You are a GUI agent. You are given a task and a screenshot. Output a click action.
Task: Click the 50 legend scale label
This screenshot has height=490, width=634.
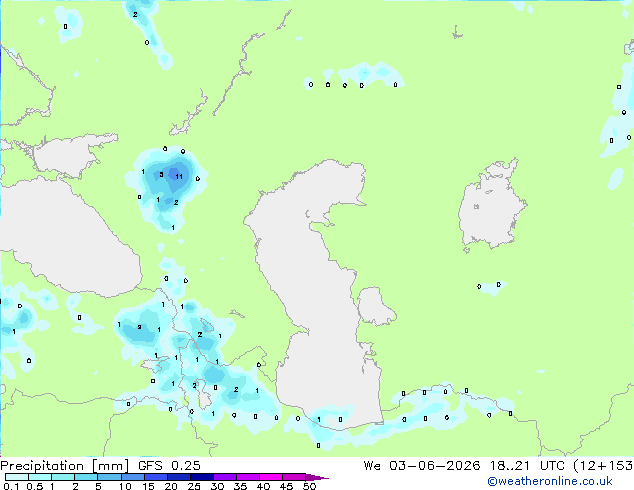tap(309, 486)
